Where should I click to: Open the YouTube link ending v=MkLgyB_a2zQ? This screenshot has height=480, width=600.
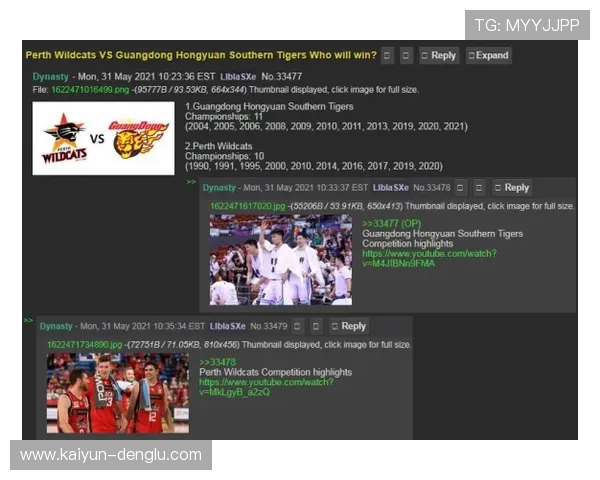tap(266, 387)
